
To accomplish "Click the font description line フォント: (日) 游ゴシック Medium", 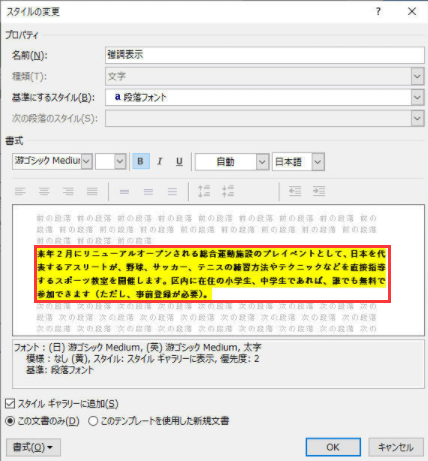I will pyautogui.click(x=137, y=347).
